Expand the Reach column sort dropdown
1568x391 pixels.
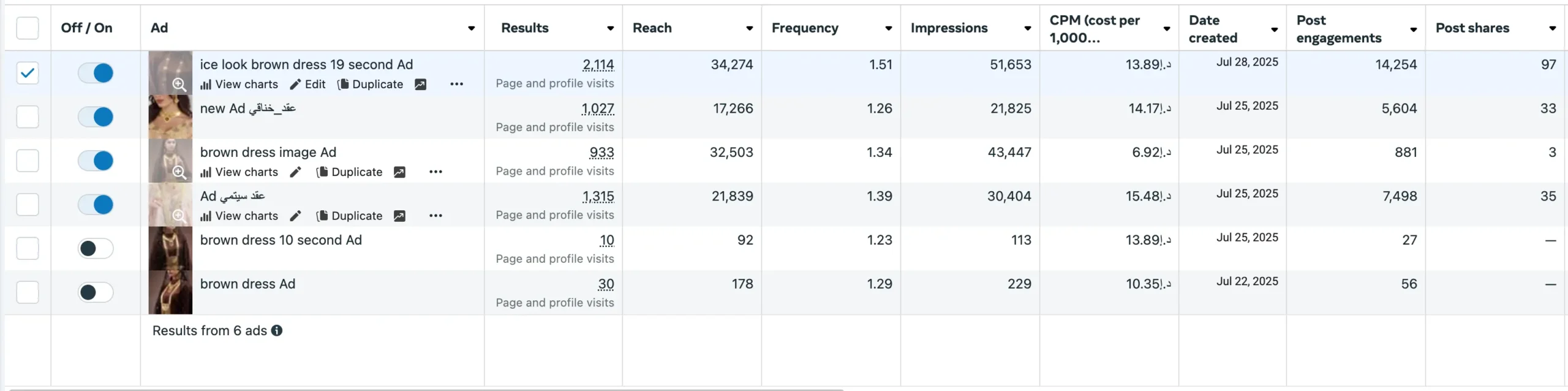coord(749,28)
